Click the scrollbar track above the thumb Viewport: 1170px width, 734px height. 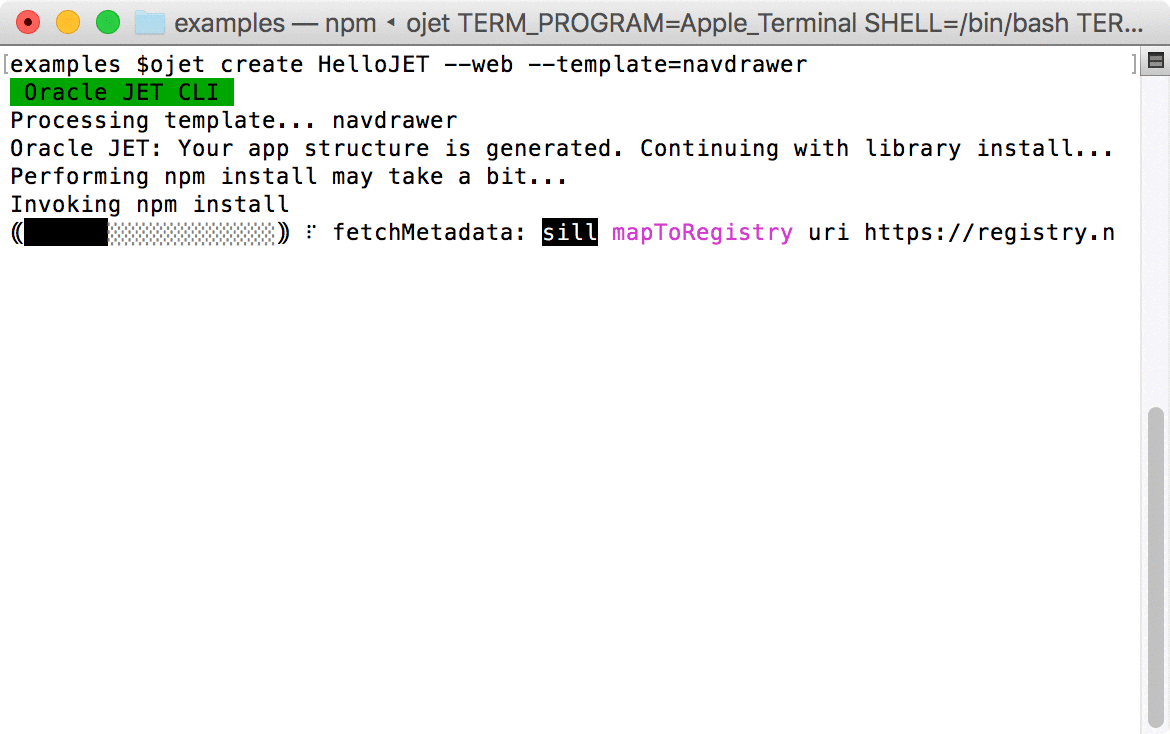pyautogui.click(x=1156, y=239)
